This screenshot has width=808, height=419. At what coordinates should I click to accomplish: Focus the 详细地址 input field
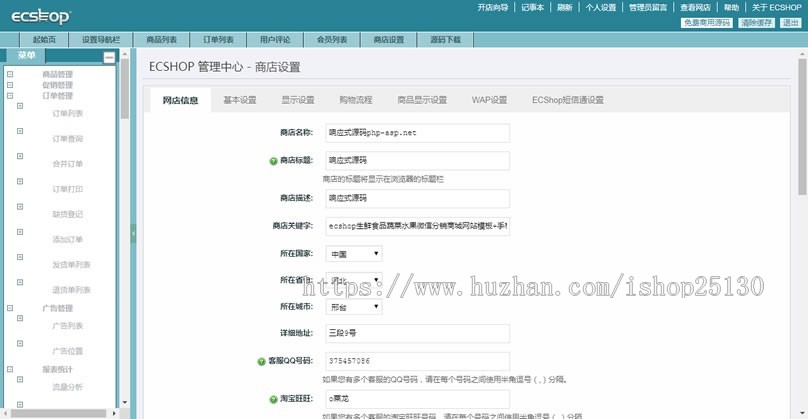click(417, 333)
